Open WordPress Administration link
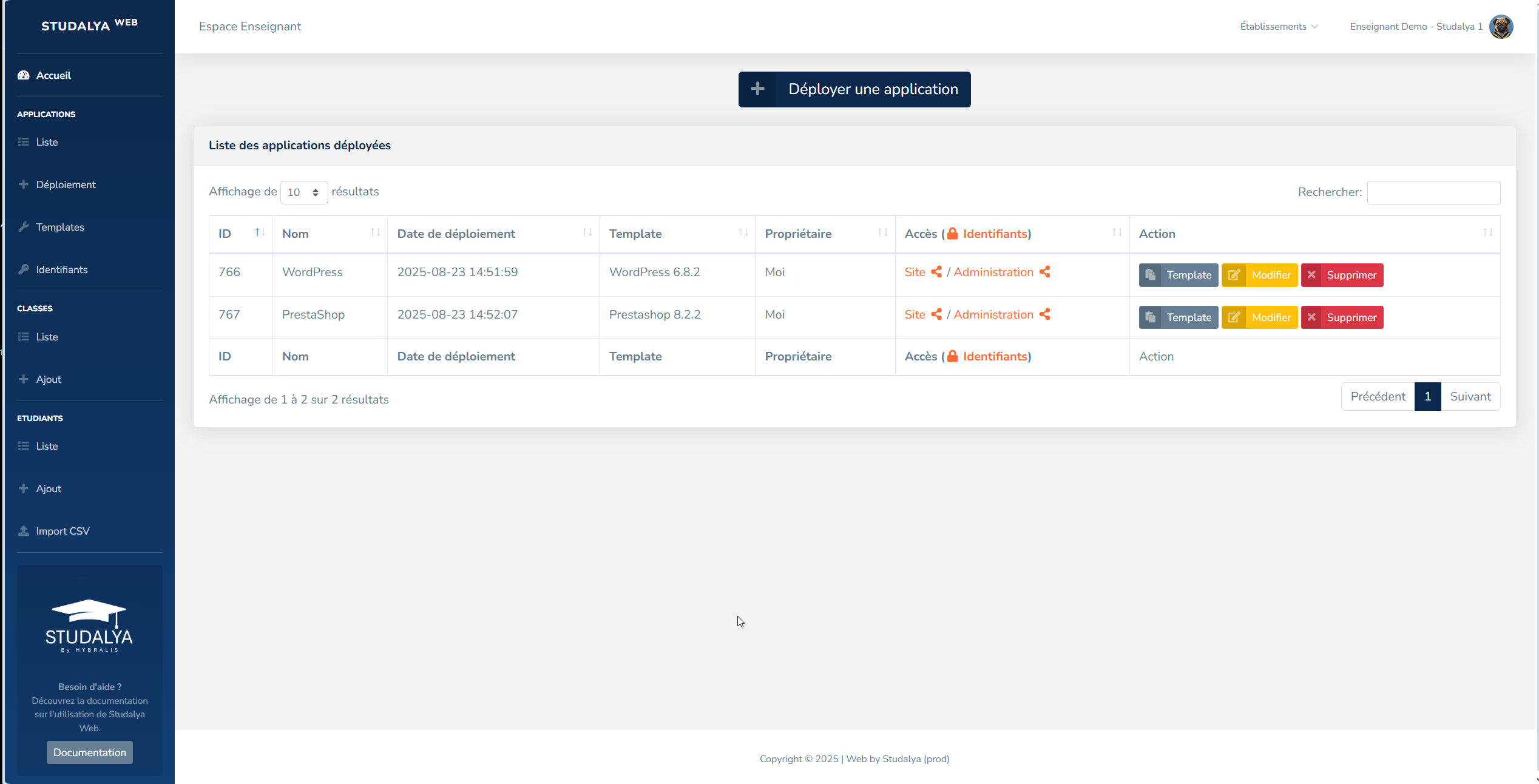 [x=993, y=272]
